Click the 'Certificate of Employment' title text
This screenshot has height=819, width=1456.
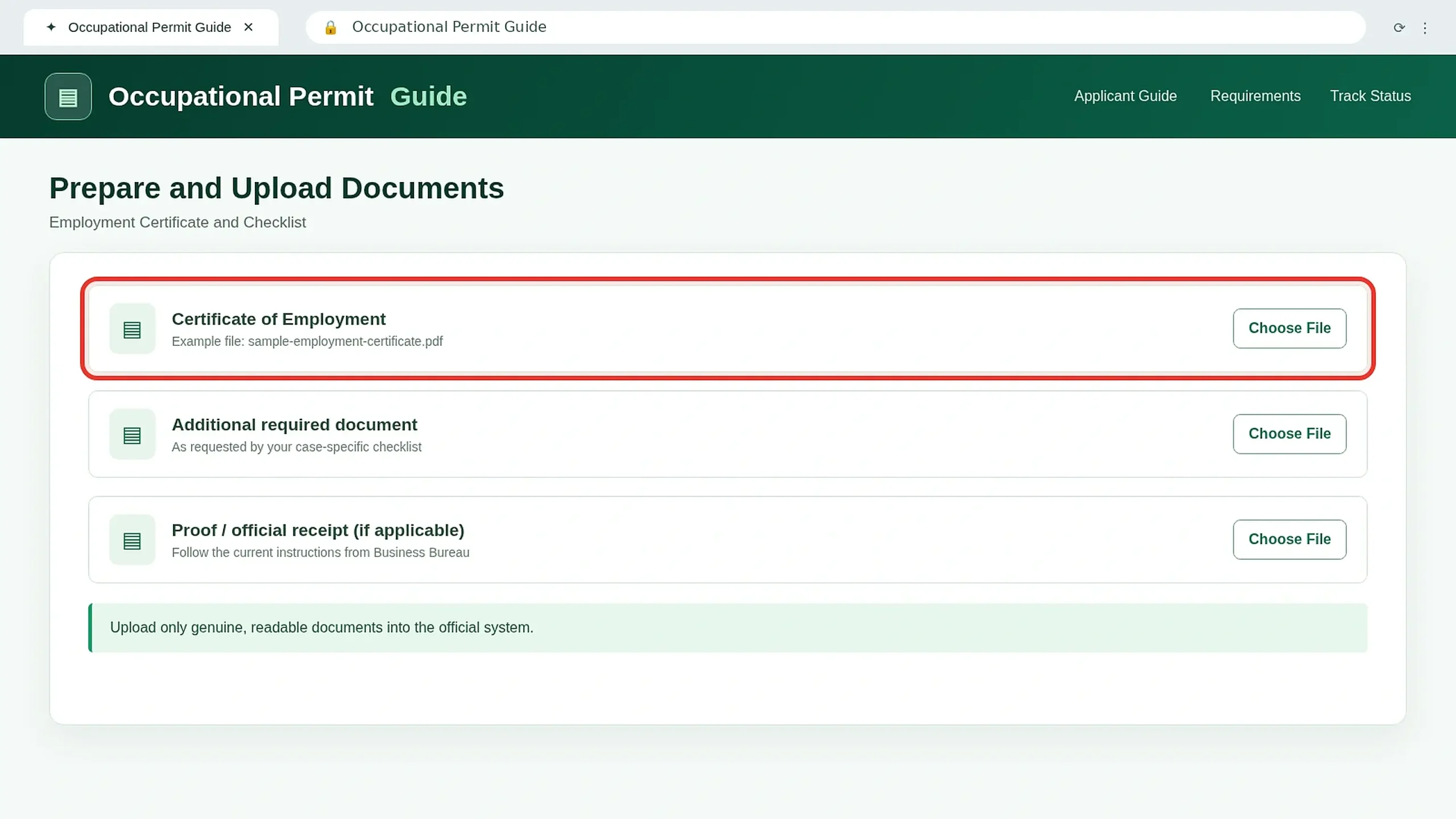tap(279, 319)
